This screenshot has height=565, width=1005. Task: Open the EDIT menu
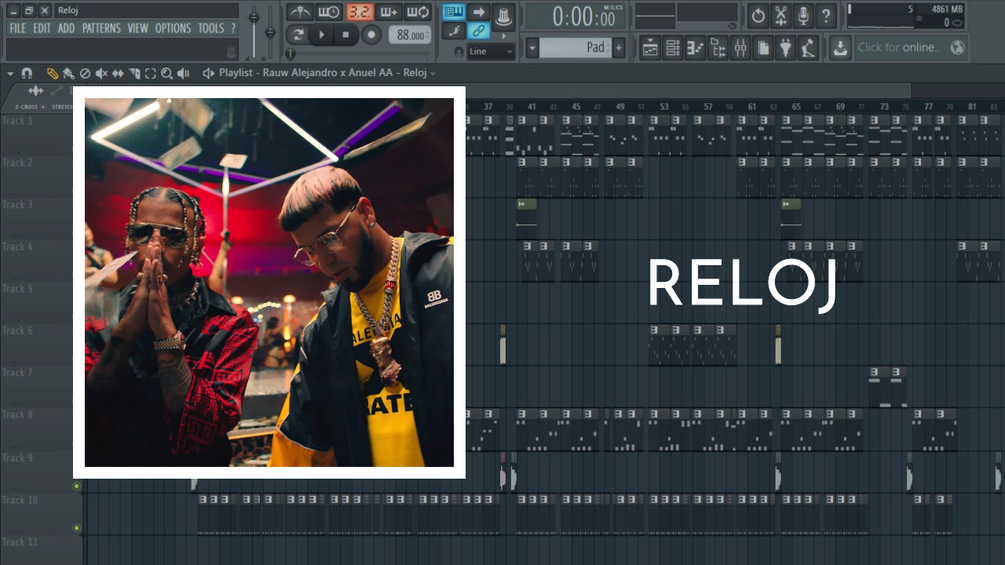tap(42, 28)
